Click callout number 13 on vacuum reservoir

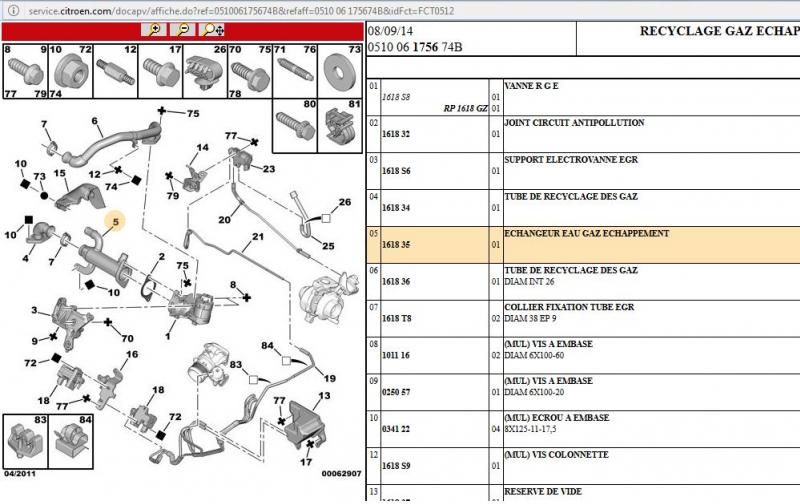pos(324,395)
